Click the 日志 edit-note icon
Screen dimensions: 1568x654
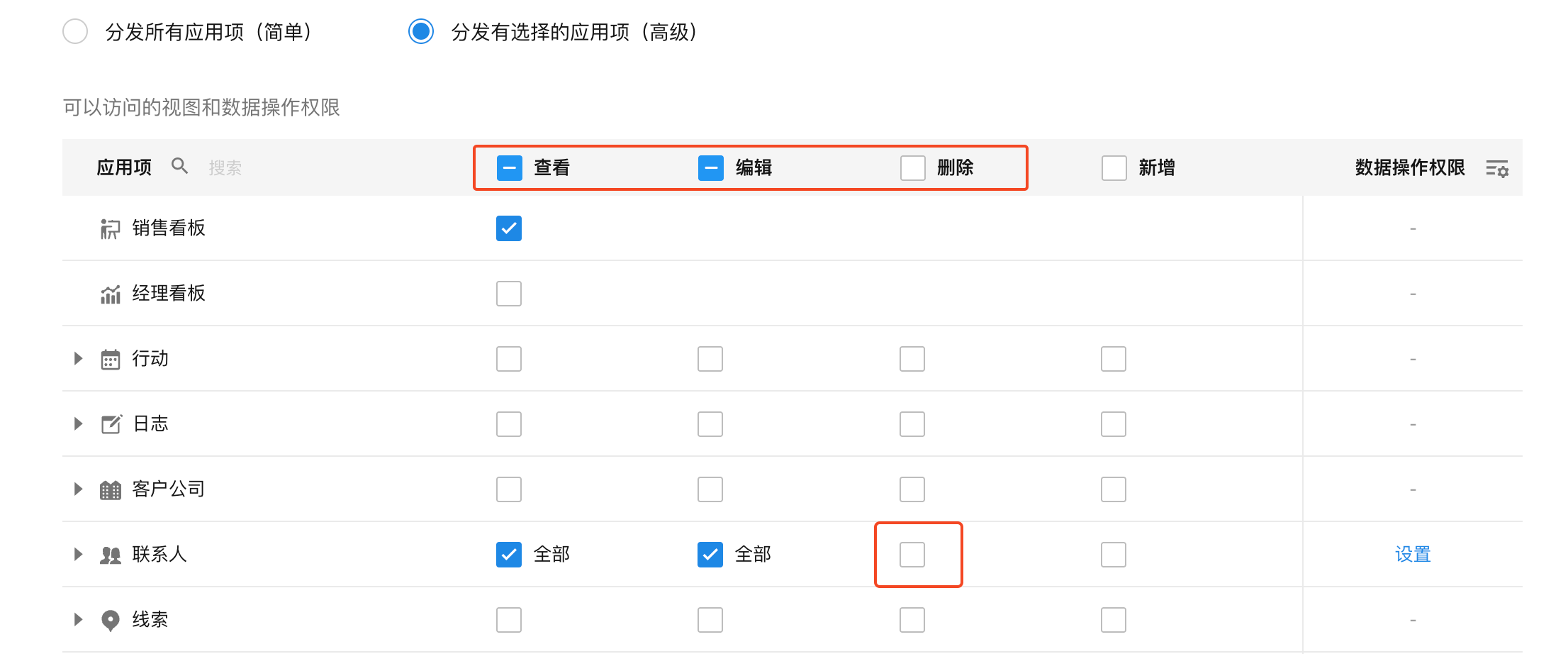(111, 424)
